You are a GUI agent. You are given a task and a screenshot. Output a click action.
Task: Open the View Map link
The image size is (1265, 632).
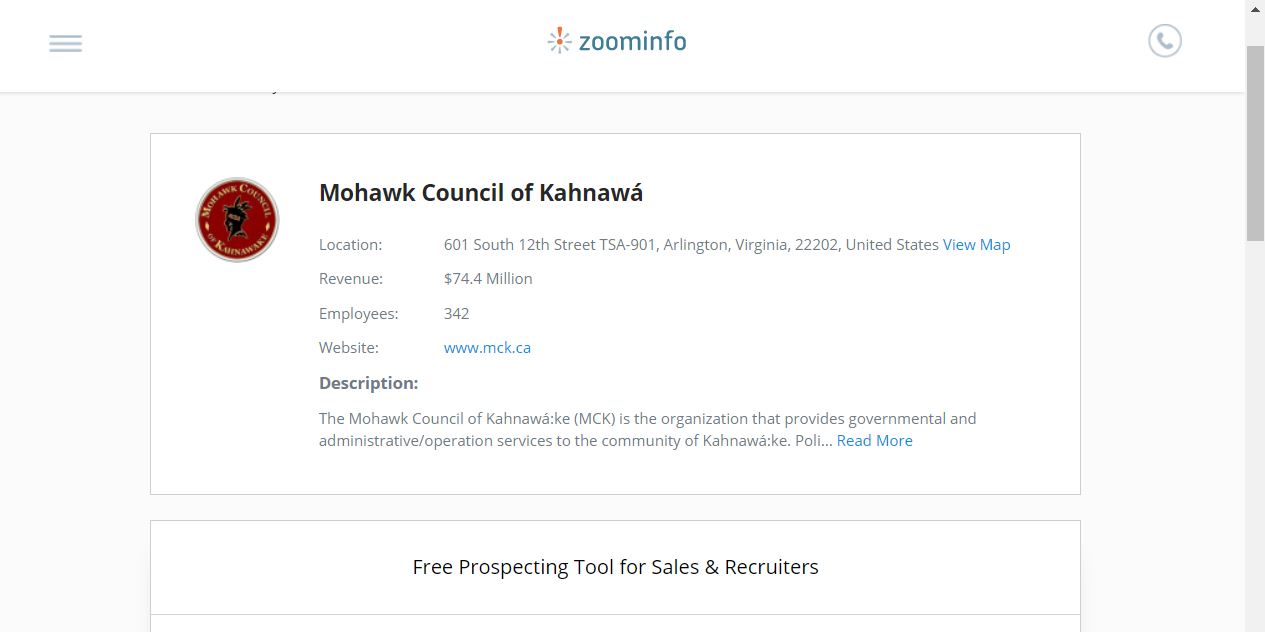[976, 244]
